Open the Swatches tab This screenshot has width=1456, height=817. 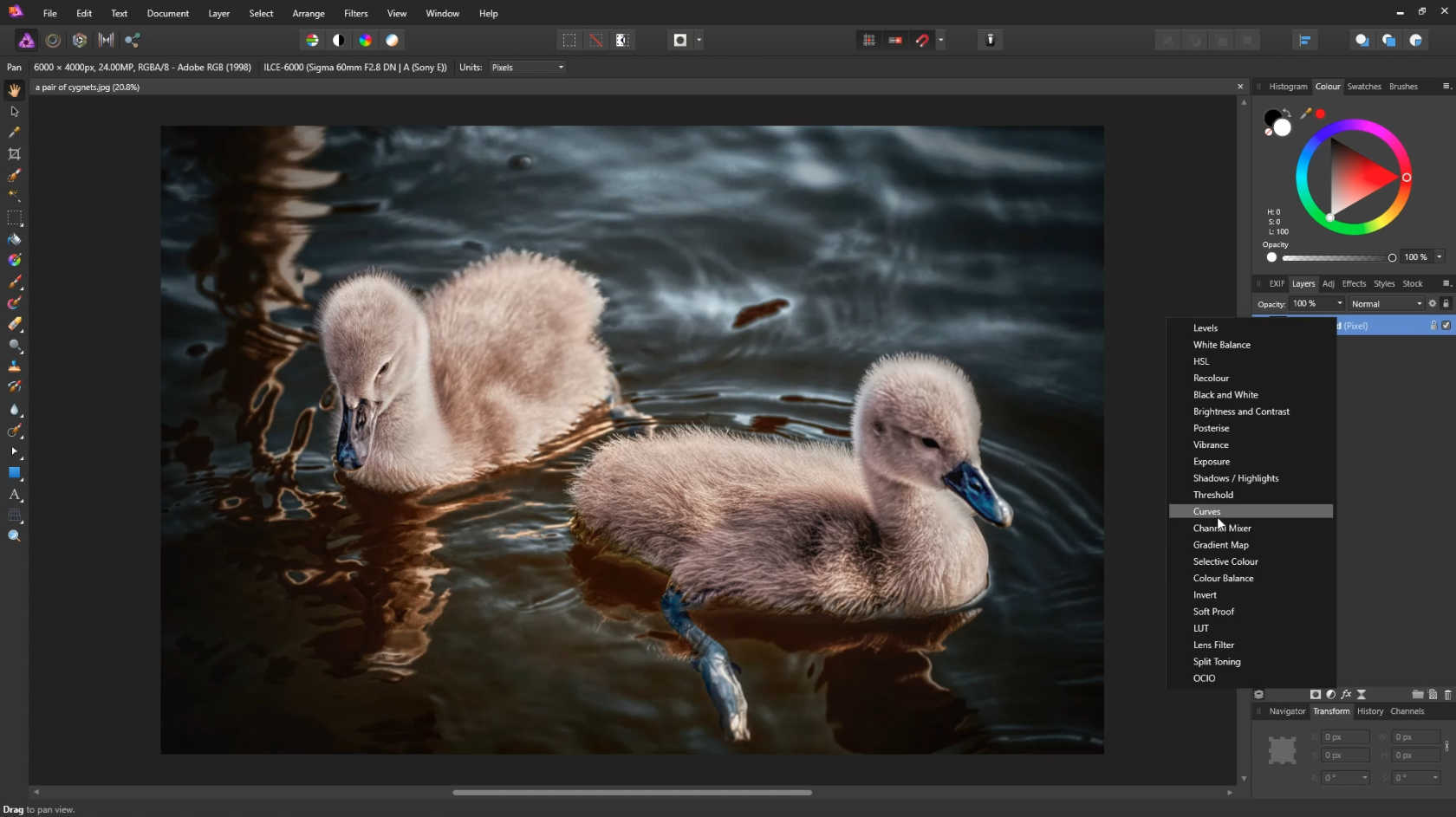pos(1363,87)
